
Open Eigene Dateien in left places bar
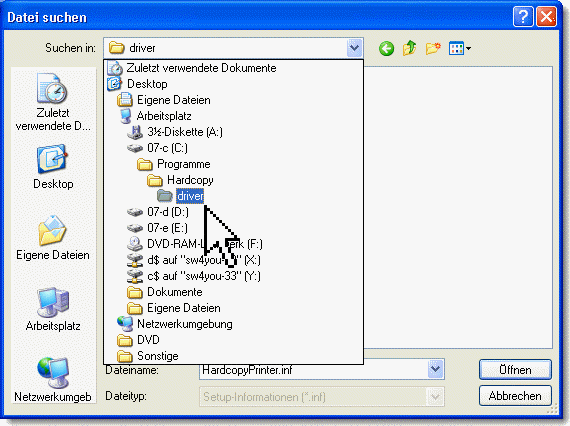(53, 237)
